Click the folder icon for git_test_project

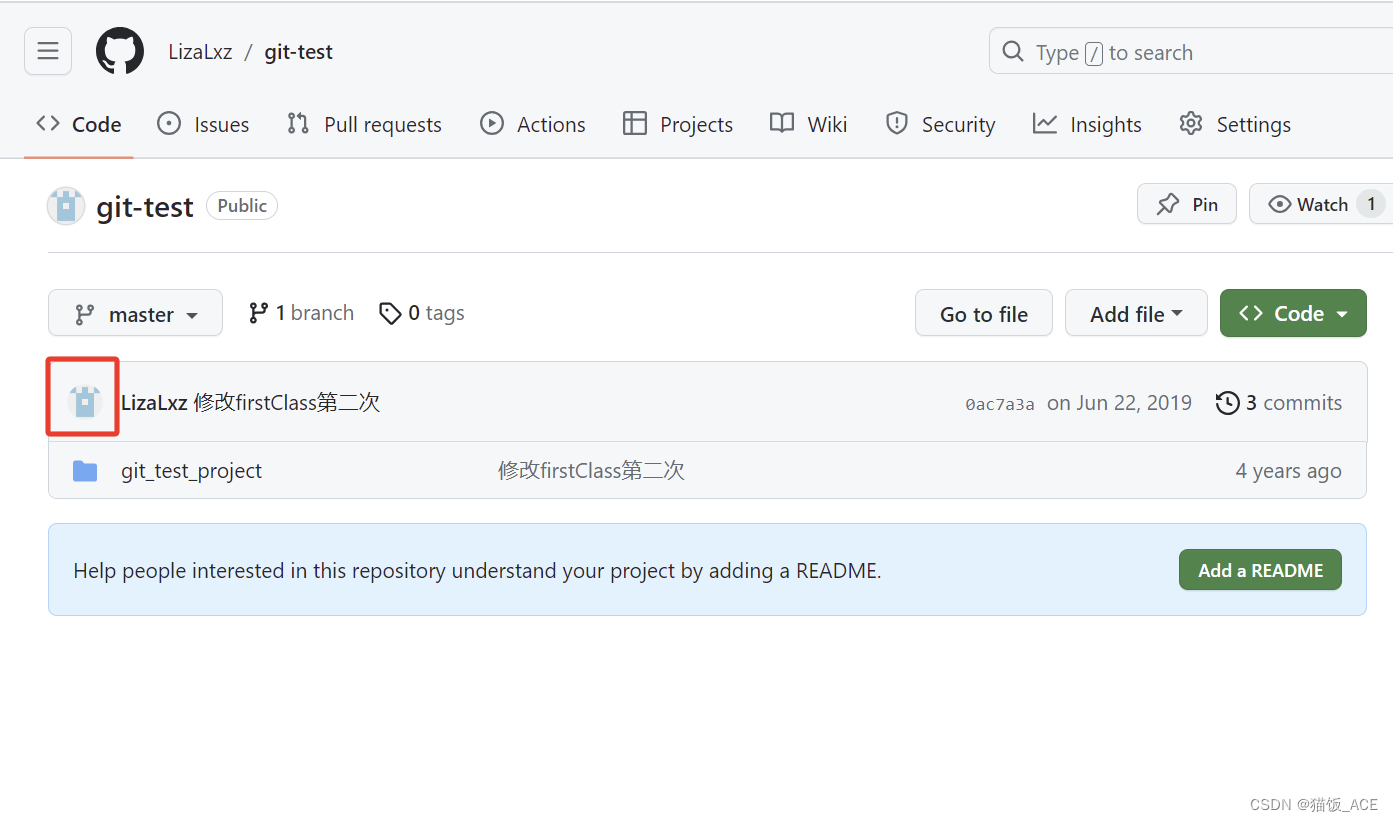(x=85, y=471)
